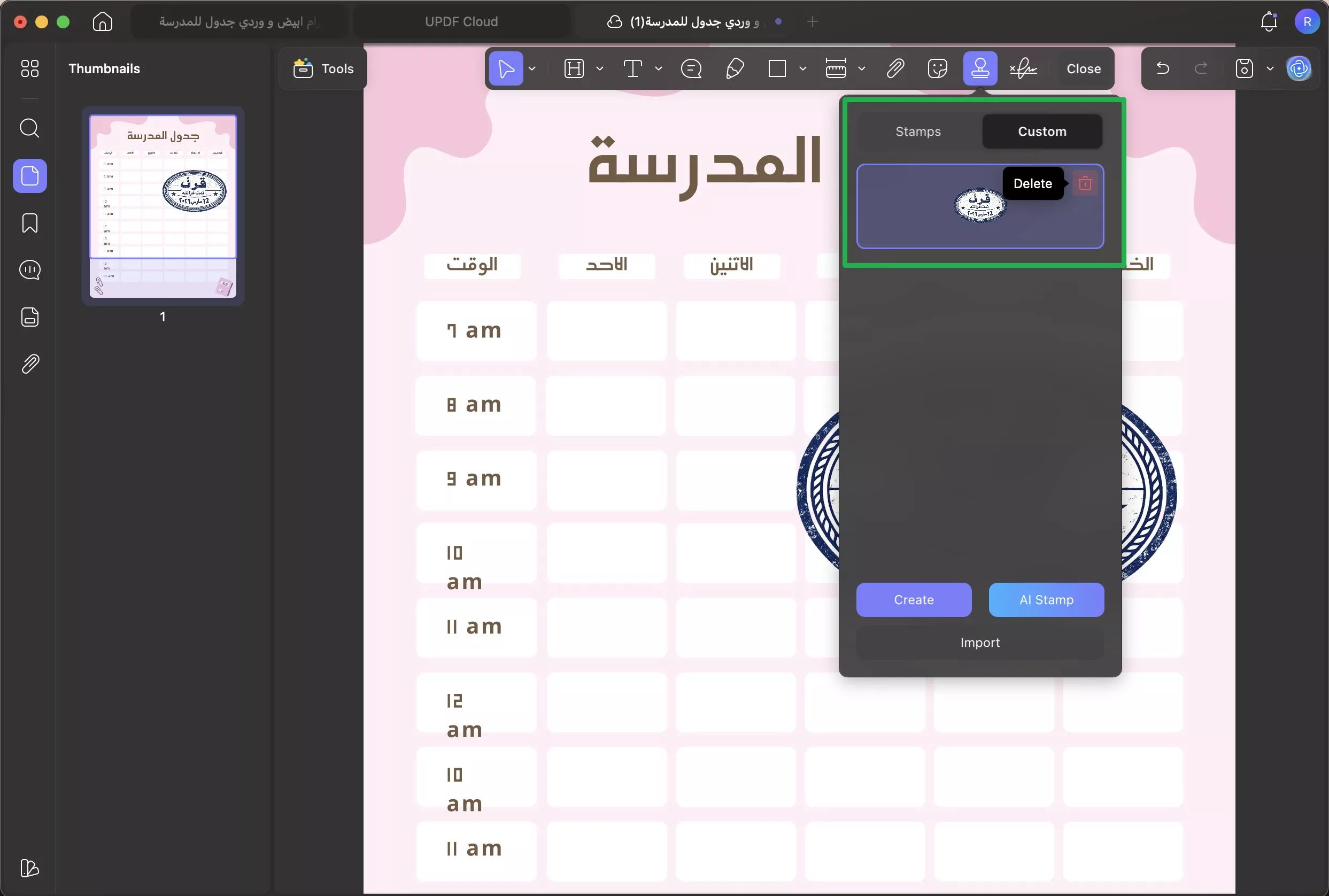The image size is (1329, 896).
Task: Click the Attachments paperclip in the sidebar
Action: (x=30, y=364)
